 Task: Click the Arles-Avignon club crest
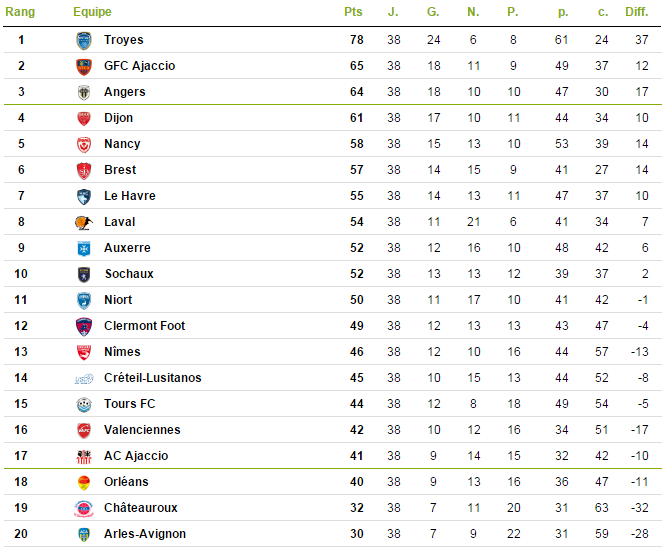(84, 535)
